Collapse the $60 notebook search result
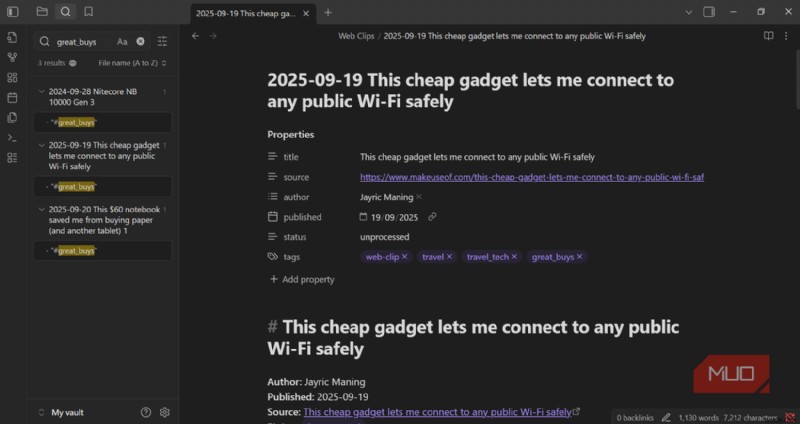 [42, 210]
